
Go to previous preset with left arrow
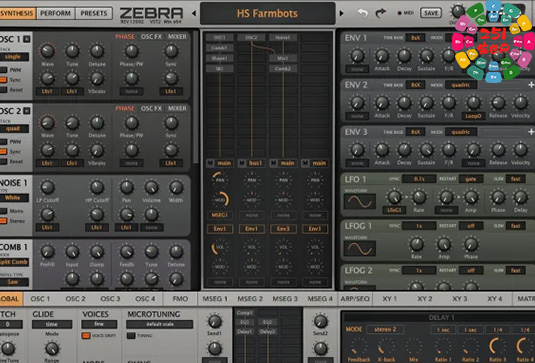[194, 14]
